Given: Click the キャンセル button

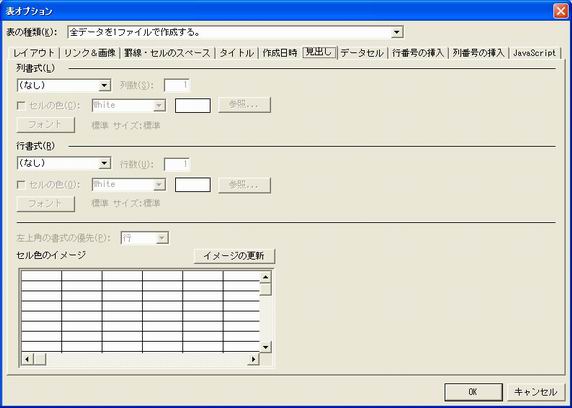Looking at the screenshot, I should (536, 392).
